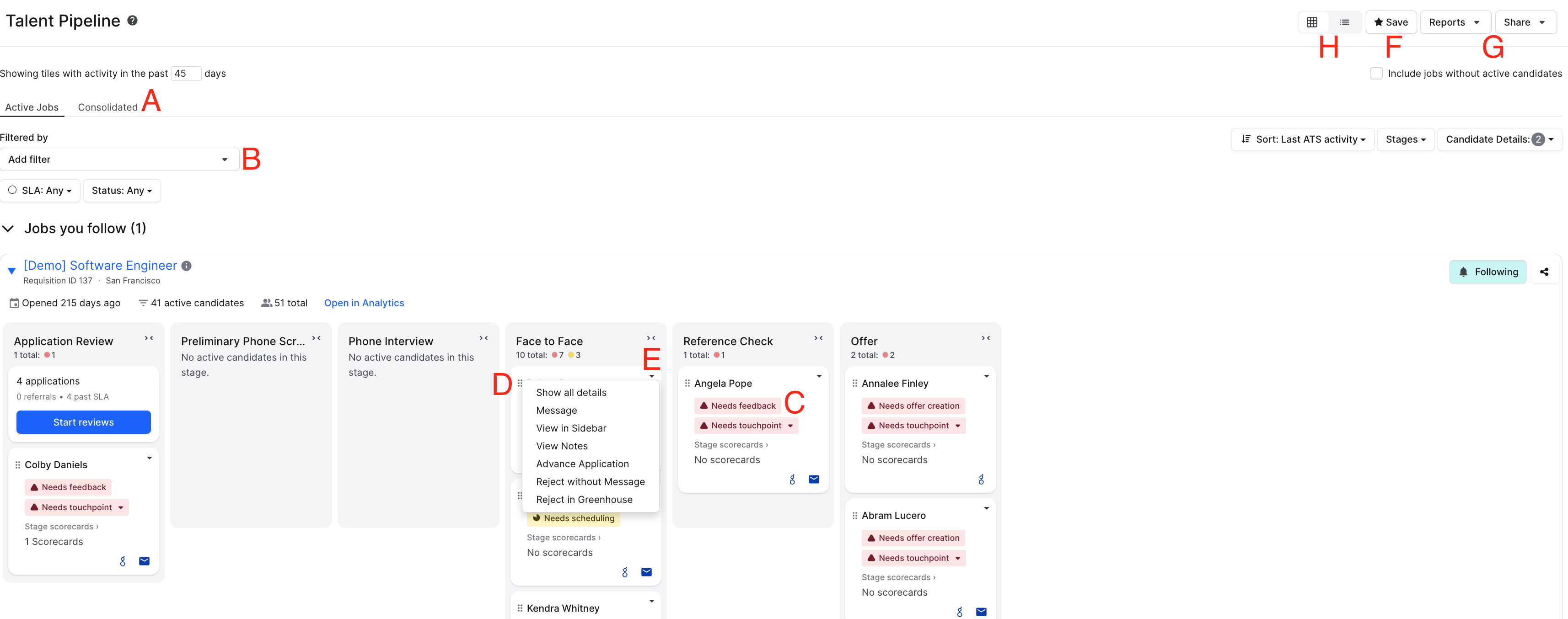Screen dimensions: 1568x619
Task: Open the [Demo] Software Engineer job link
Action: (x=101, y=265)
